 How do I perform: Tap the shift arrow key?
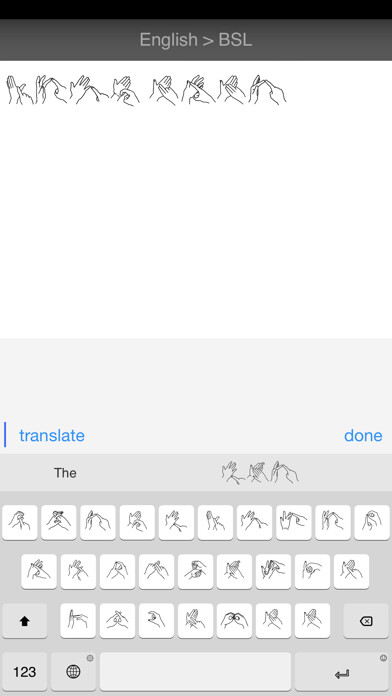24,621
